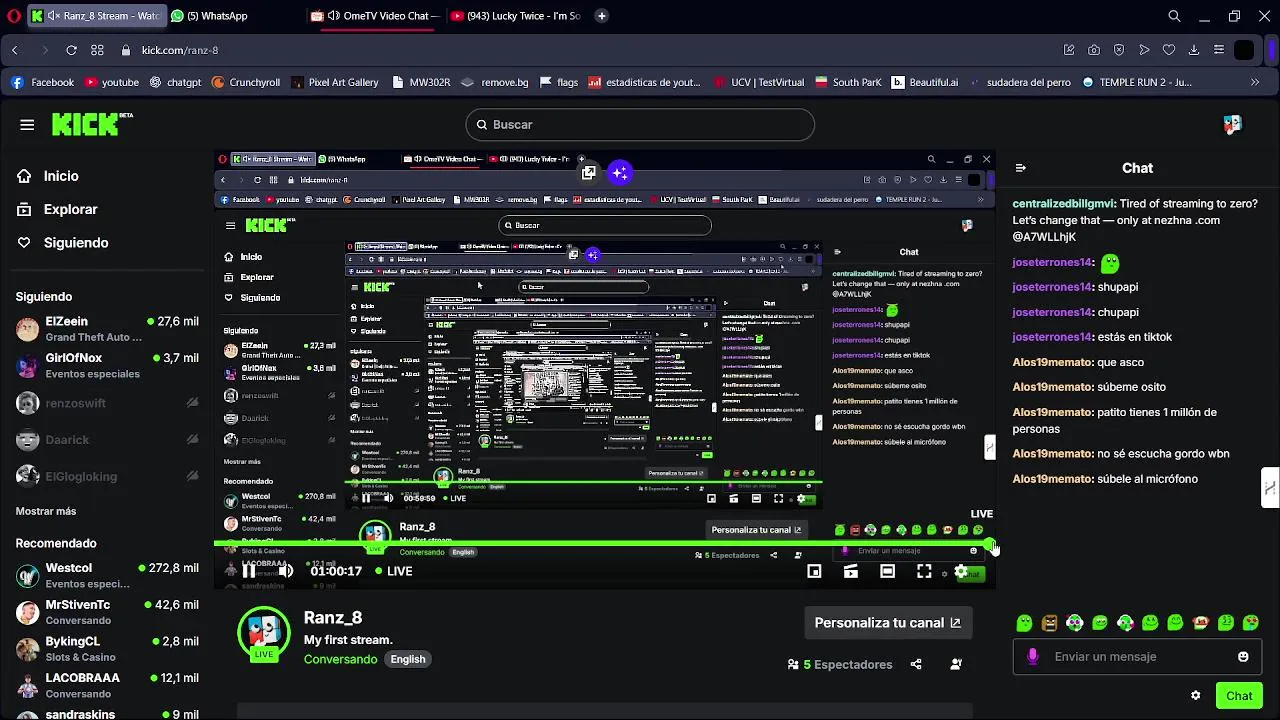This screenshot has width=1280, height=720.
Task: Open the Crunchyroll bookmark
Action: pyautogui.click(x=246, y=82)
